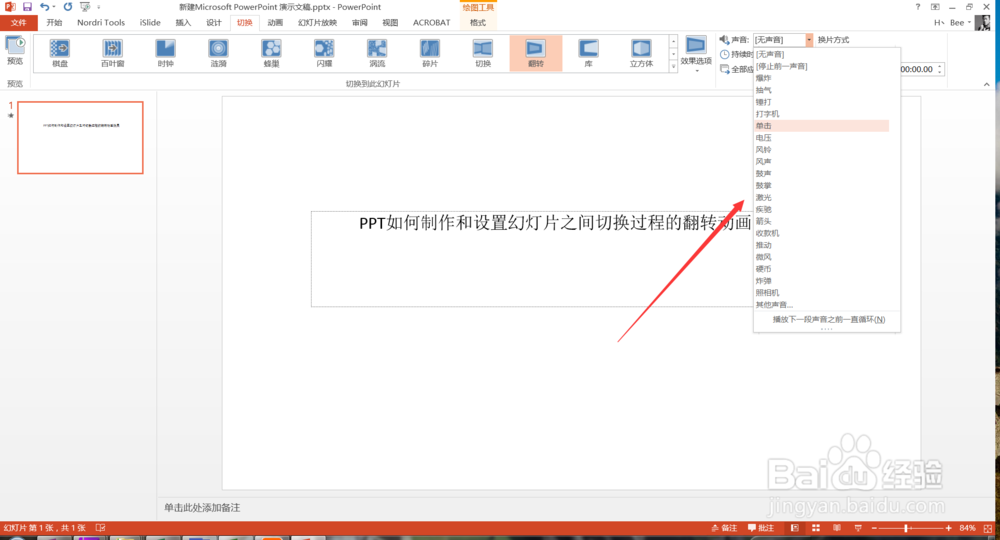Switch to the 幻灯片放映 tab
The width and height of the screenshot is (1000, 540).
tap(317, 22)
